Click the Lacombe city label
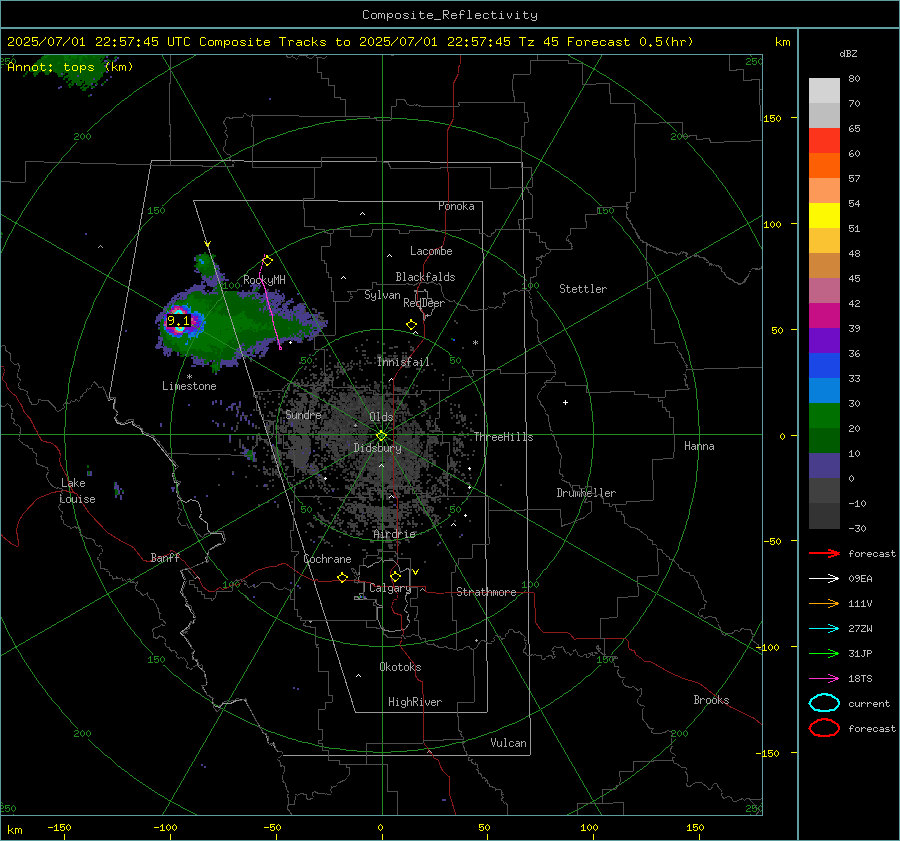Image resolution: width=900 pixels, height=841 pixels. pos(431,251)
